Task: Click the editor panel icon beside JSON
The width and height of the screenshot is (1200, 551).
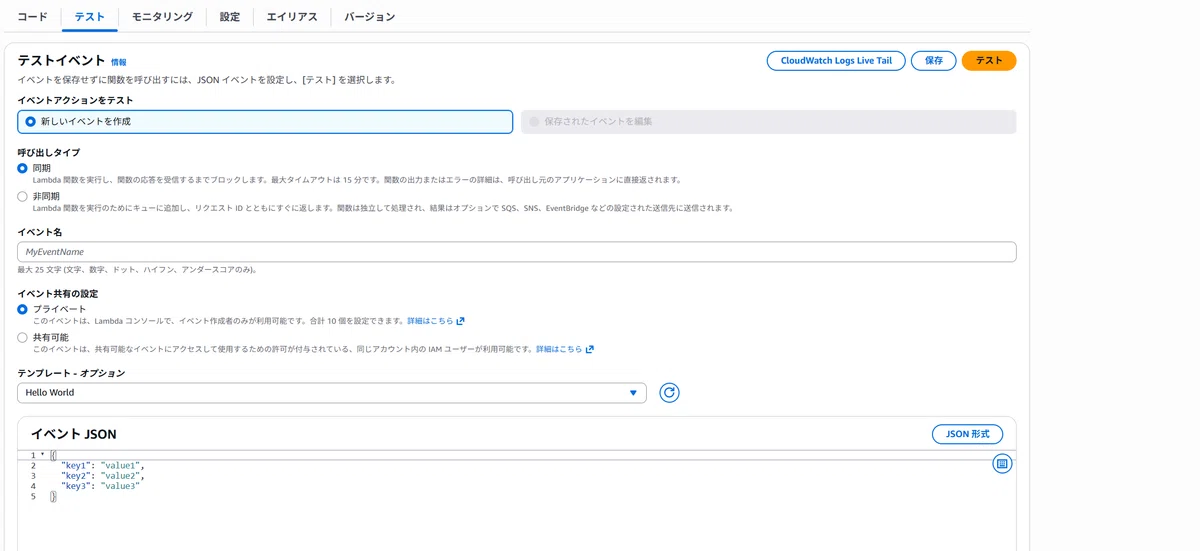Action: [x=1003, y=464]
